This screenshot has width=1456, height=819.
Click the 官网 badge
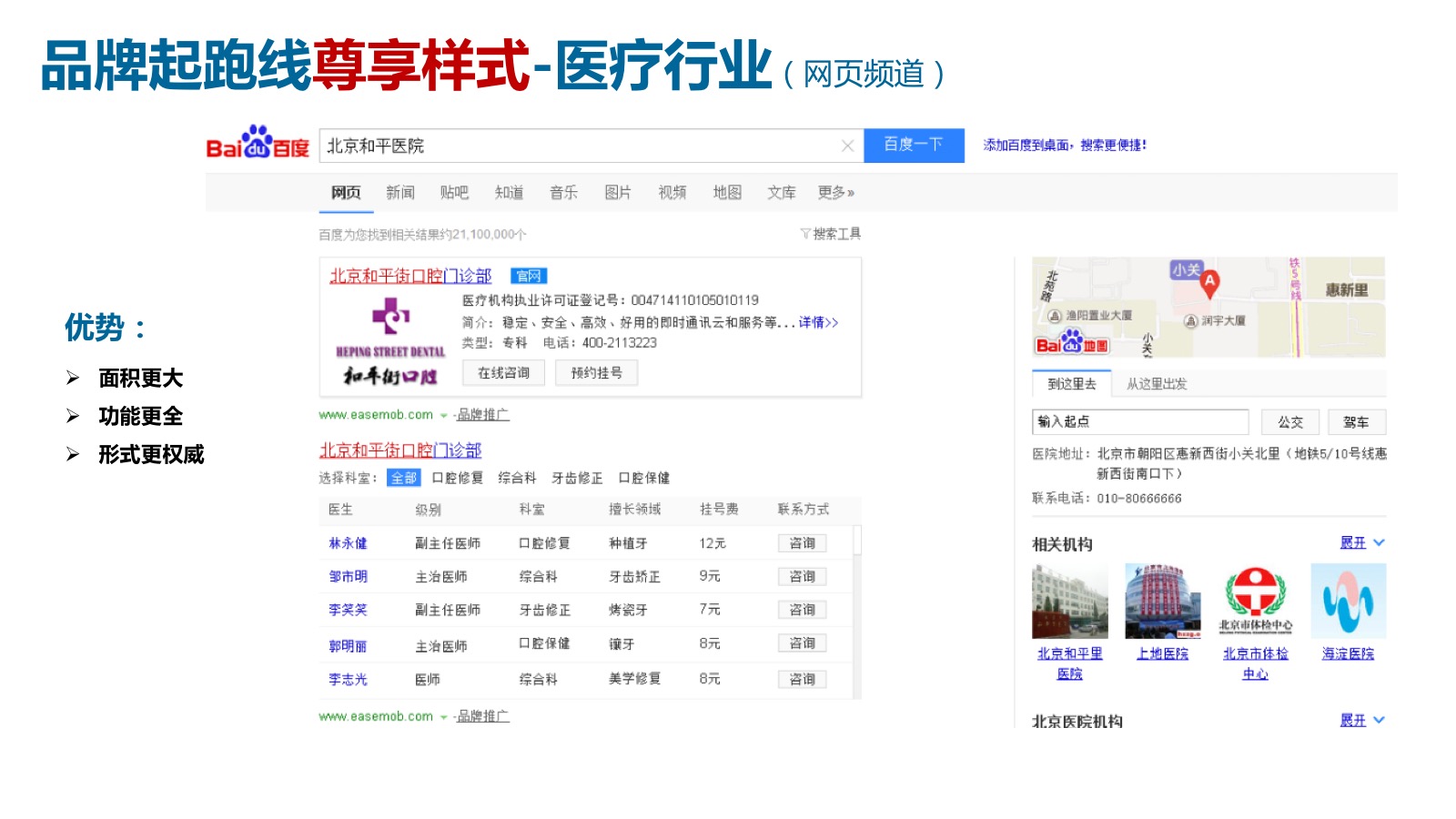tap(529, 276)
